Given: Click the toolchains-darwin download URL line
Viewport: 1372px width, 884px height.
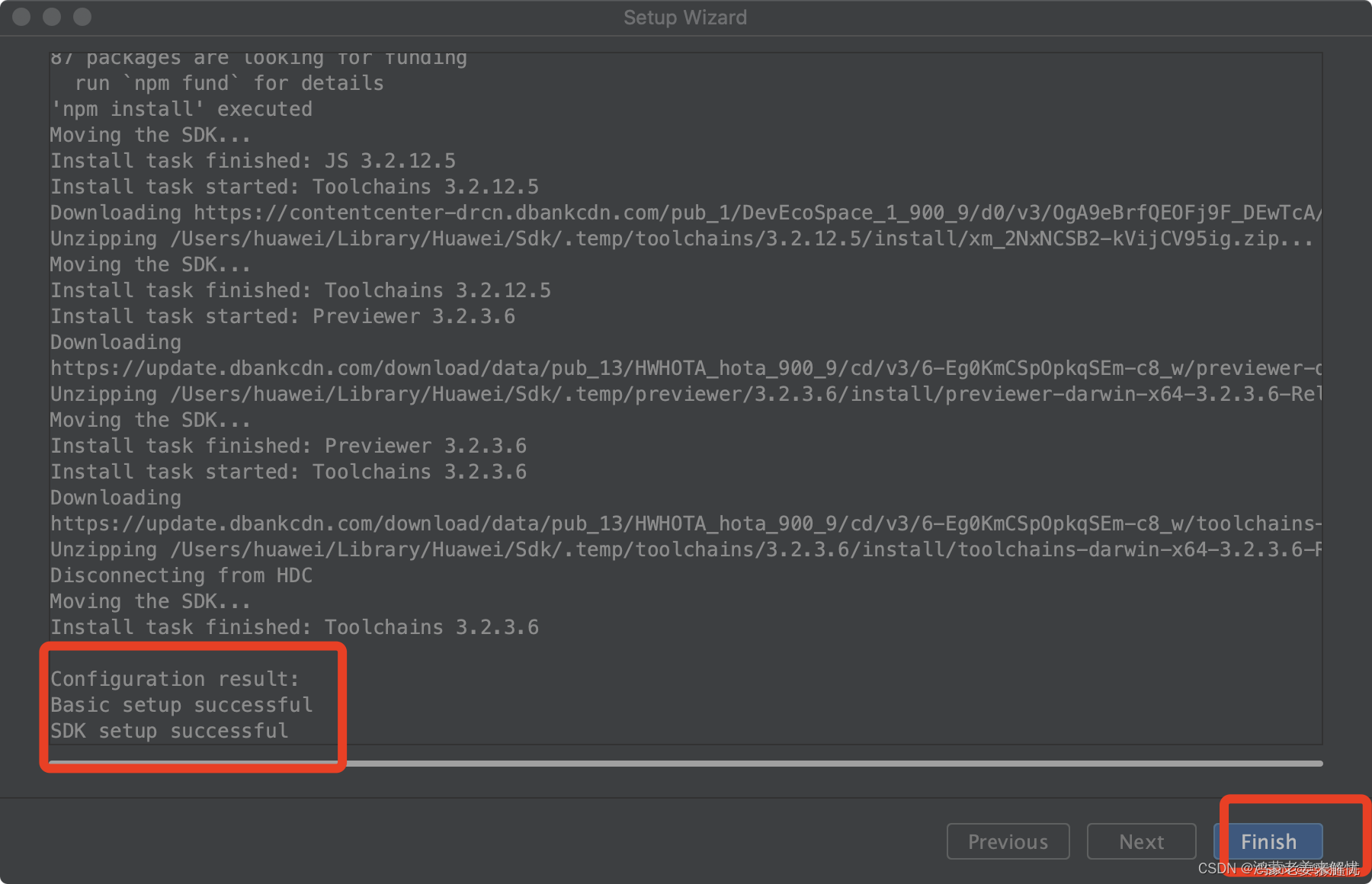Looking at the screenshot, I should pos(686,524).
